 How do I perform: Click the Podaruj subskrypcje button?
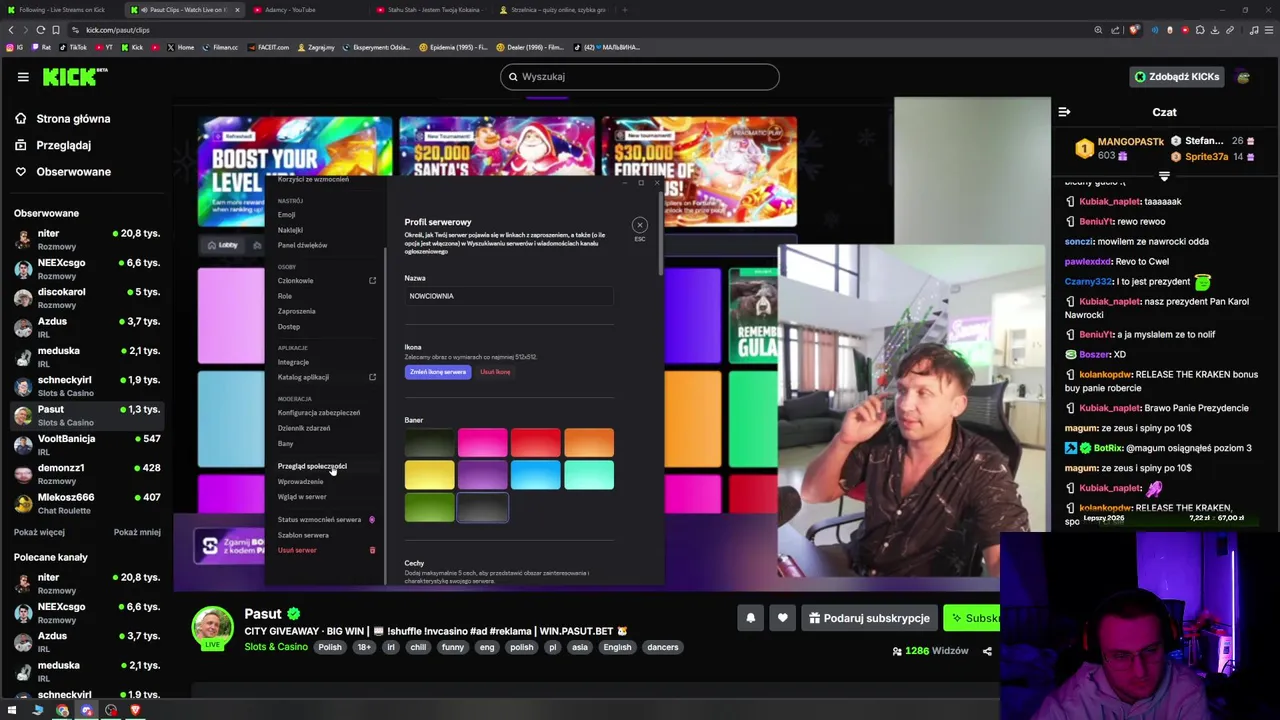click(x=869, y=618)
